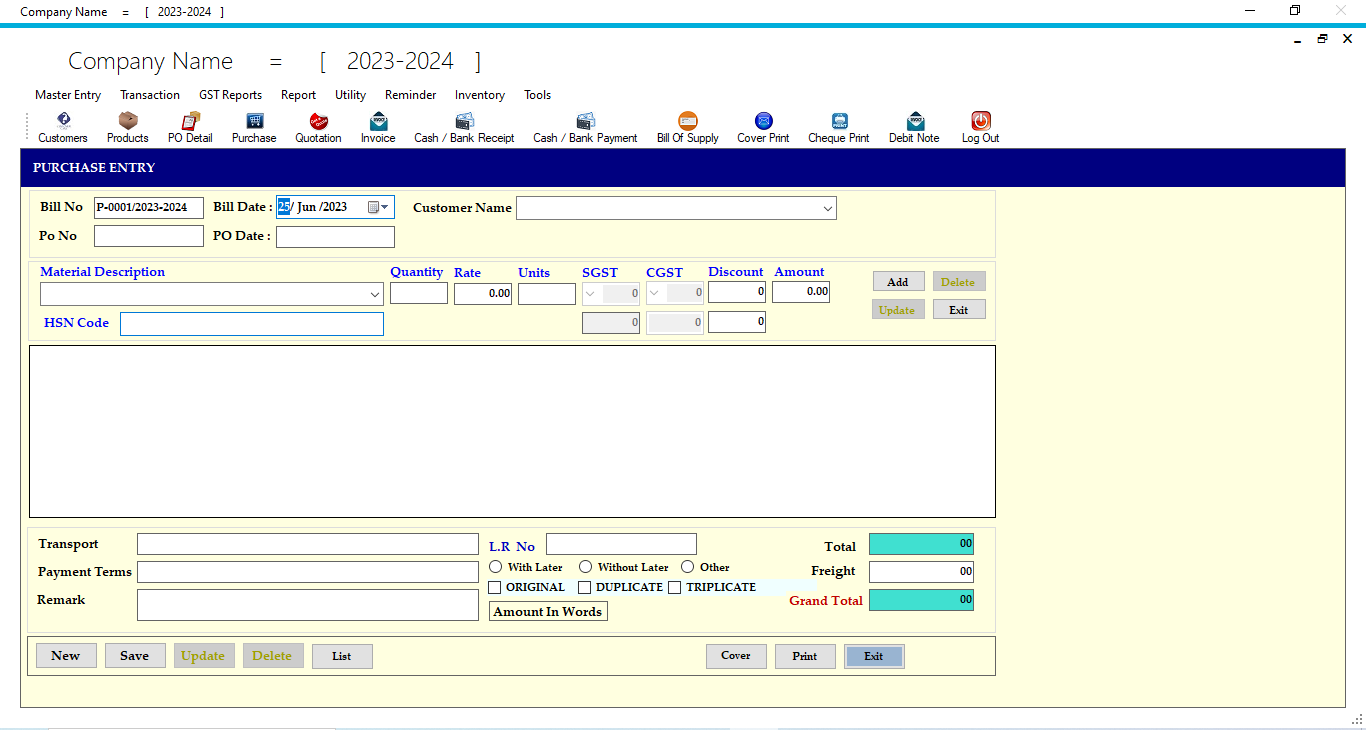Image resolution: width=1366 pixels, height=730 pixels.
Task: Select the Without Later radio button
Action: 585,566
